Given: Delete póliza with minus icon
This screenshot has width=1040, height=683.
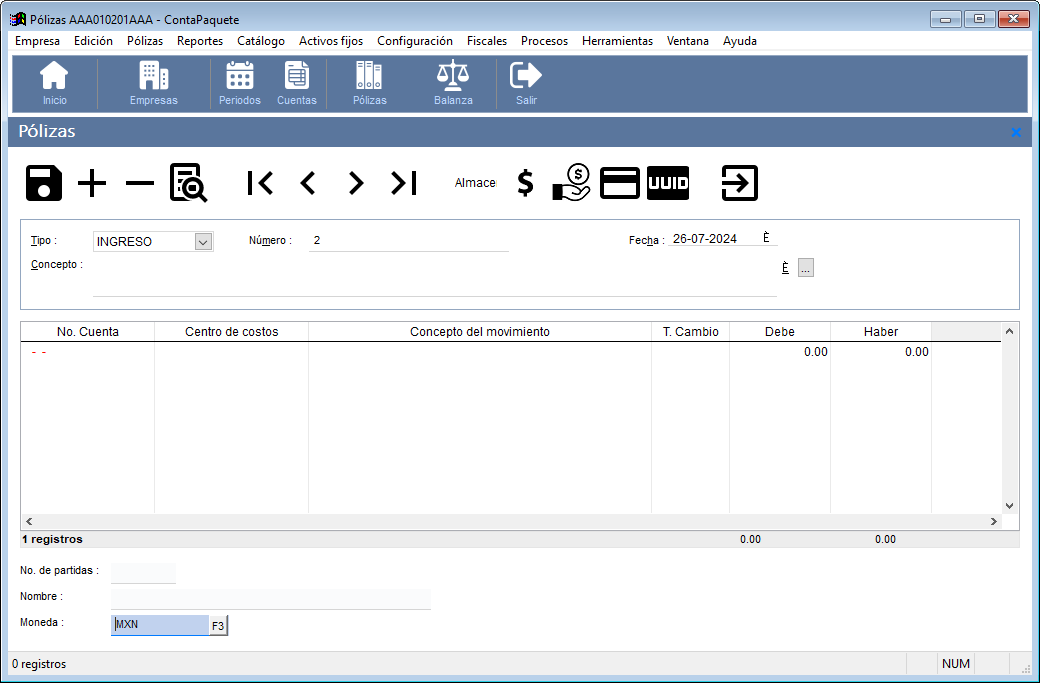Looking at the screenshot, I should point(139,183).
